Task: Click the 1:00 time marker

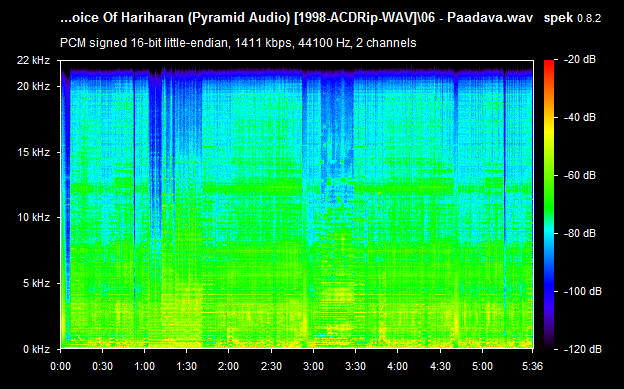Action: [x=144, y=366]
